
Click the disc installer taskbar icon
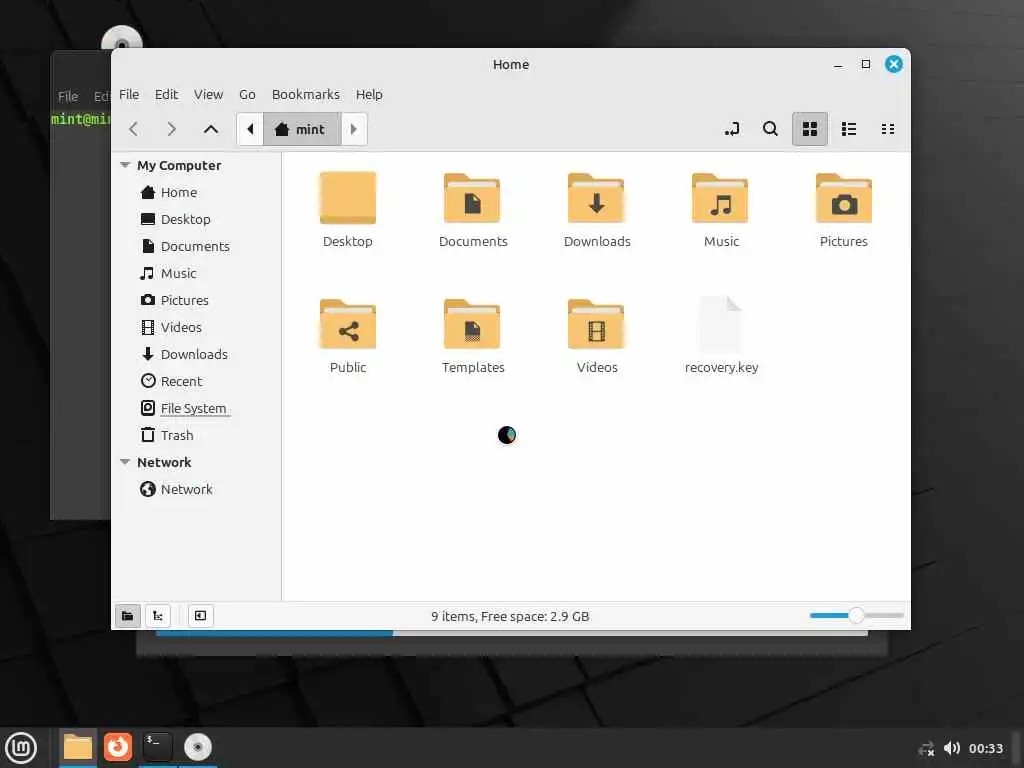pos(197,747)
